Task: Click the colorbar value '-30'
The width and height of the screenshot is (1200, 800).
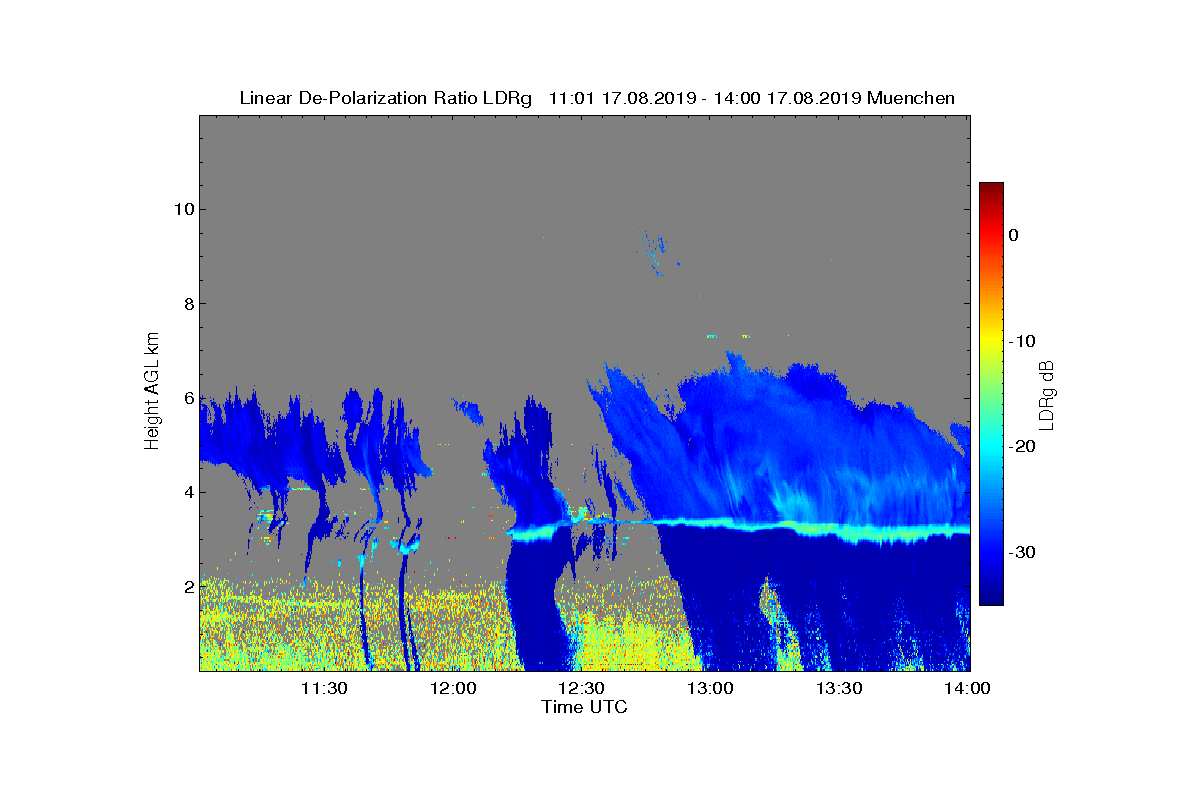Action: (1021, 553)
